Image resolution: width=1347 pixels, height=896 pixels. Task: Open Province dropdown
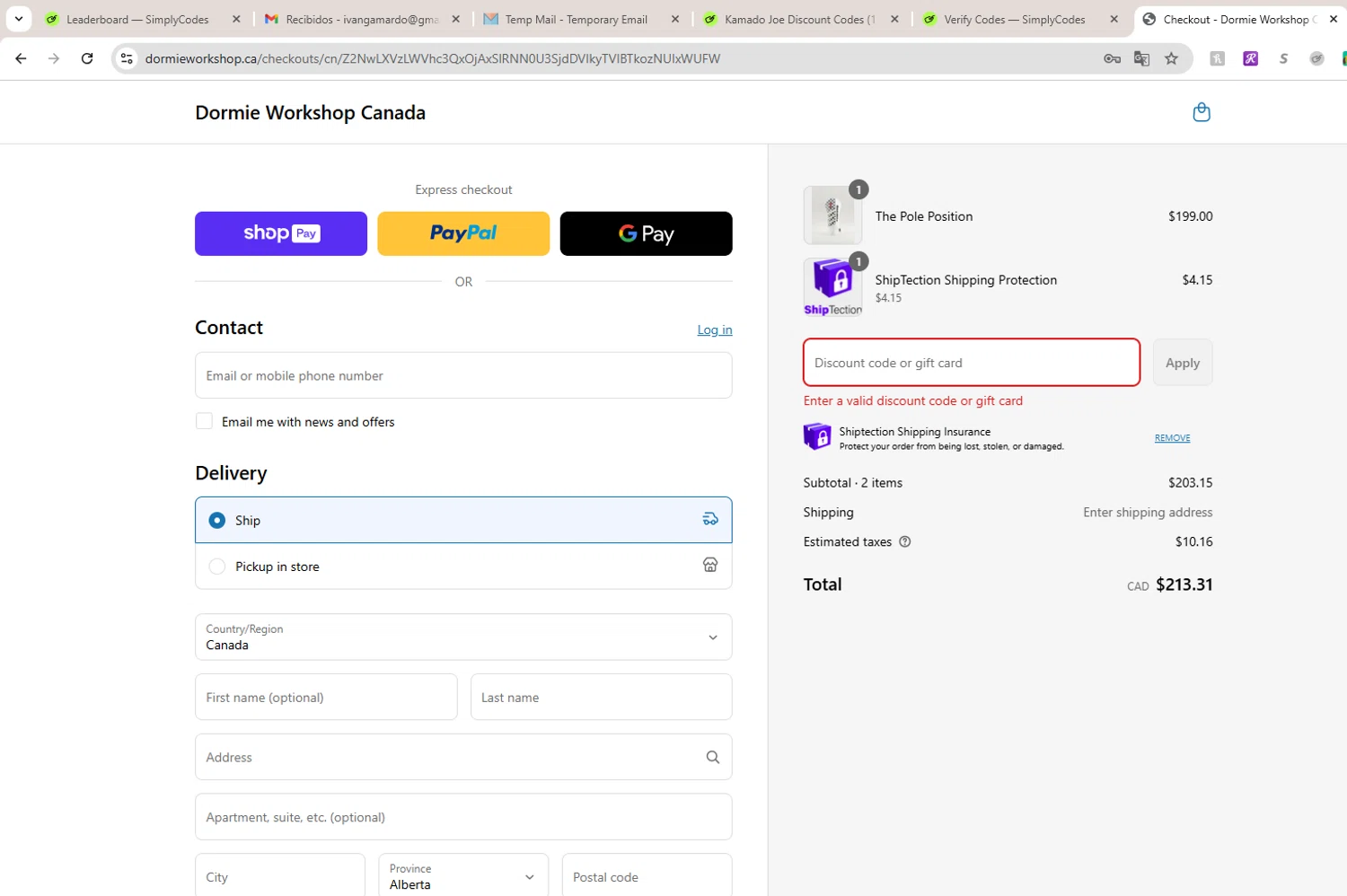(463, 876)
